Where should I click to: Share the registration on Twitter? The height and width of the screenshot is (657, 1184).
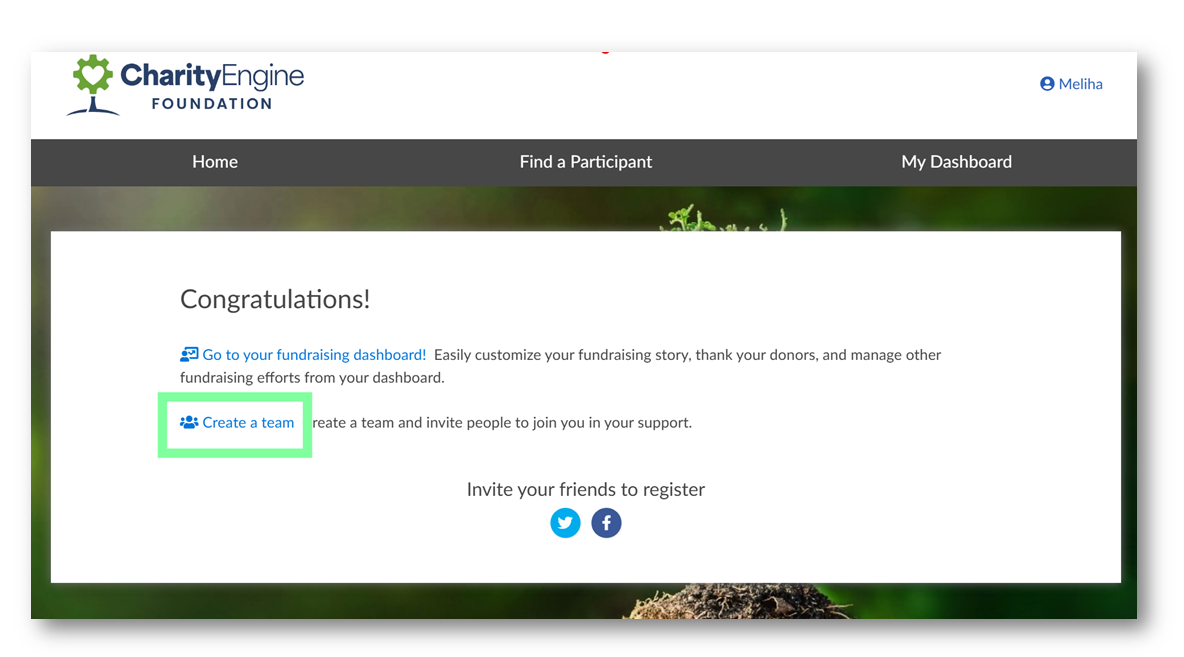click(565, 522)
